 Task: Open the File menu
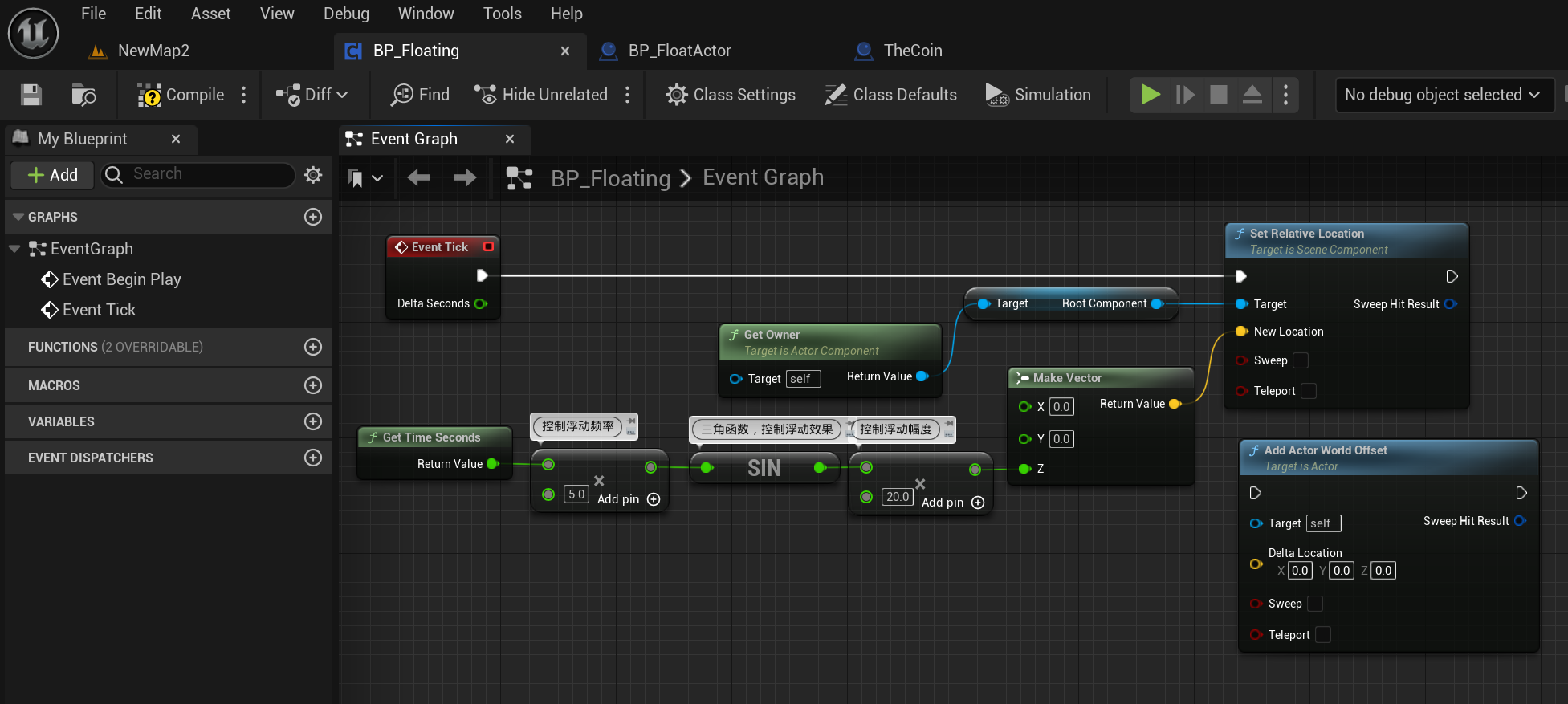coord(94,14)
